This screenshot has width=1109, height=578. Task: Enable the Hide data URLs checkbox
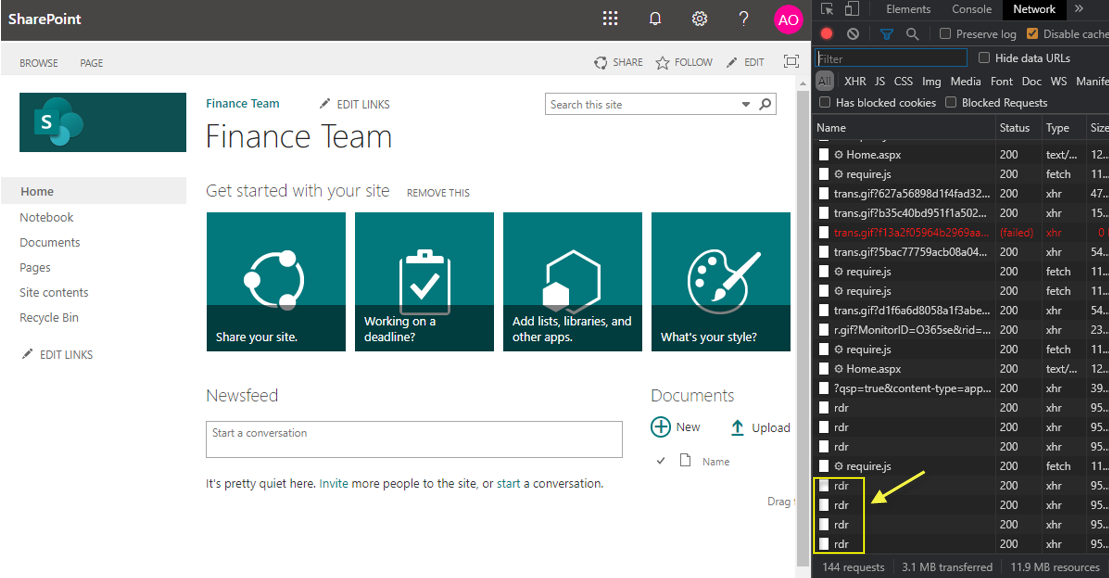coord(984,57)
